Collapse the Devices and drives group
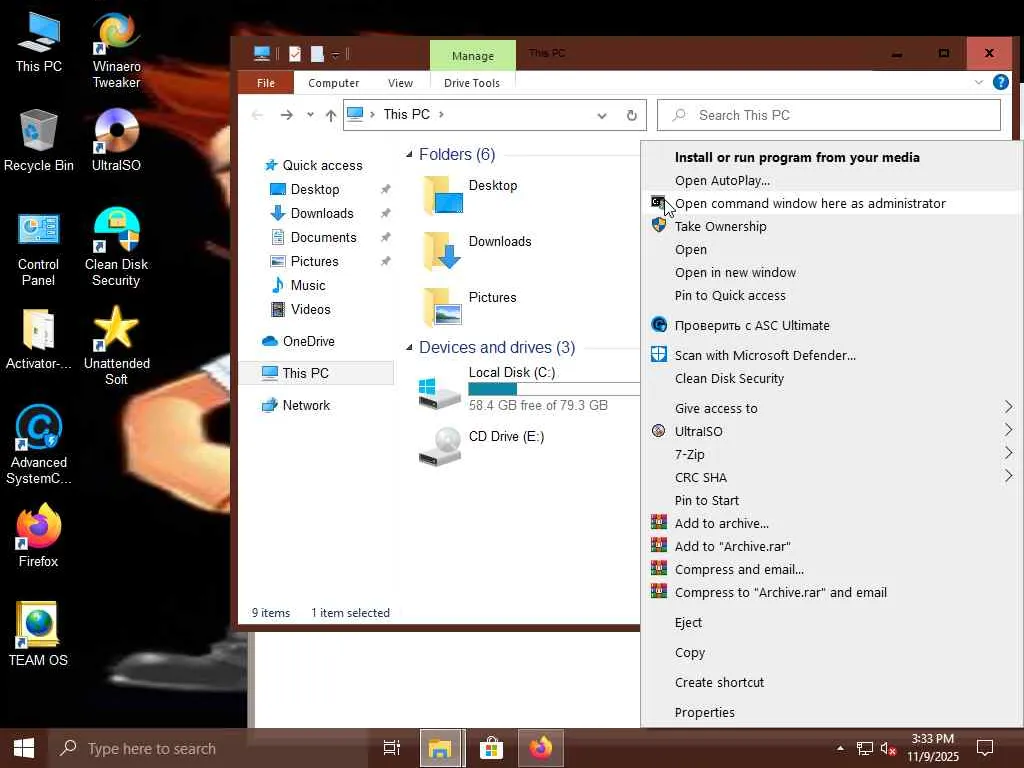1024x768 pixels. click(409, 347)
